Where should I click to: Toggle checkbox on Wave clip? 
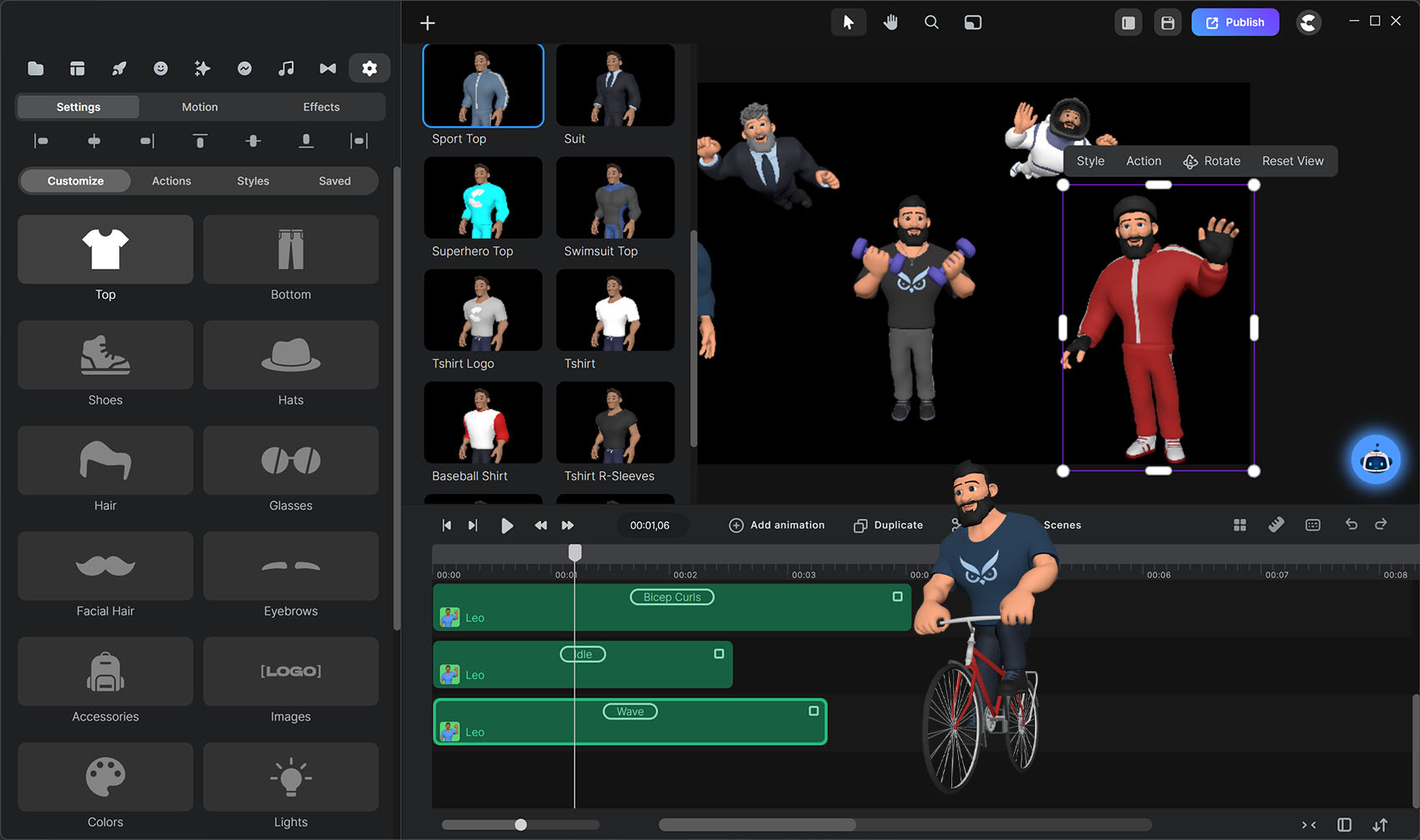tap(813, 711)
